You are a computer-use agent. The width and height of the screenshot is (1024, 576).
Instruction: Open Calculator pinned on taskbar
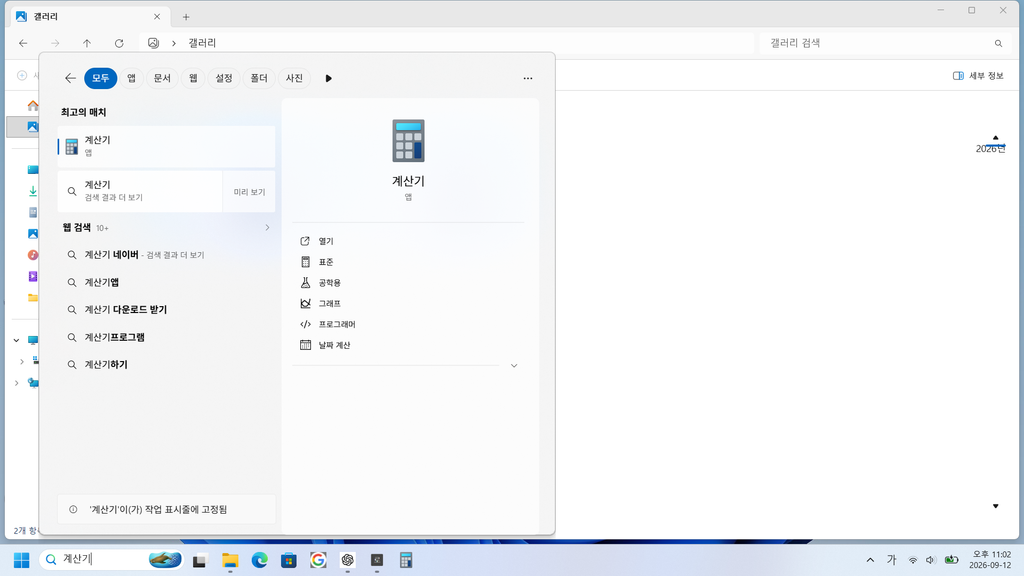pos(406,560)
